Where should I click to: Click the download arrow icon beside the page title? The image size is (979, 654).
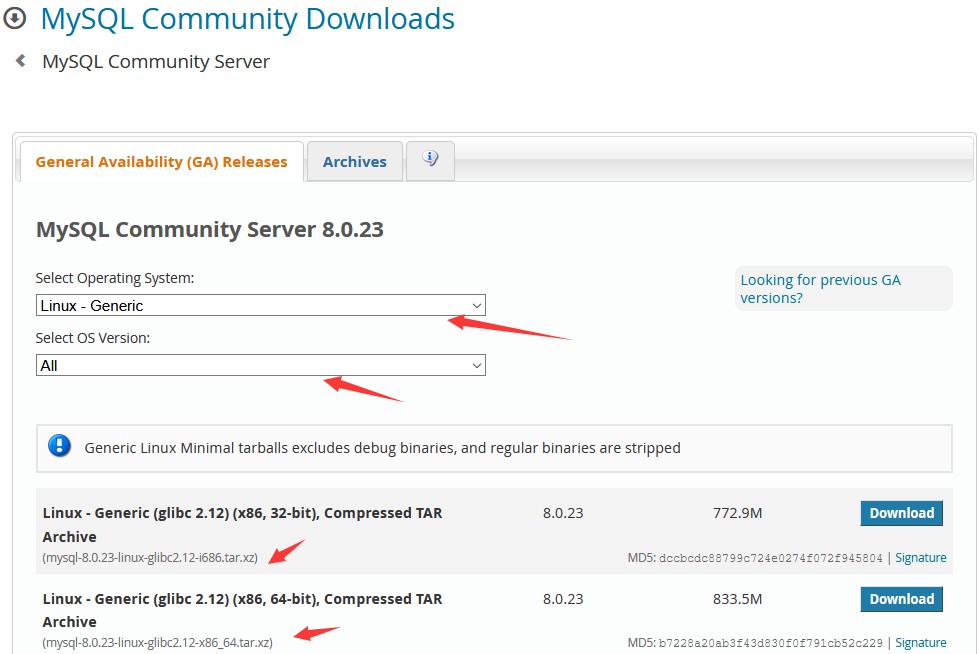(x=13, y=18)
